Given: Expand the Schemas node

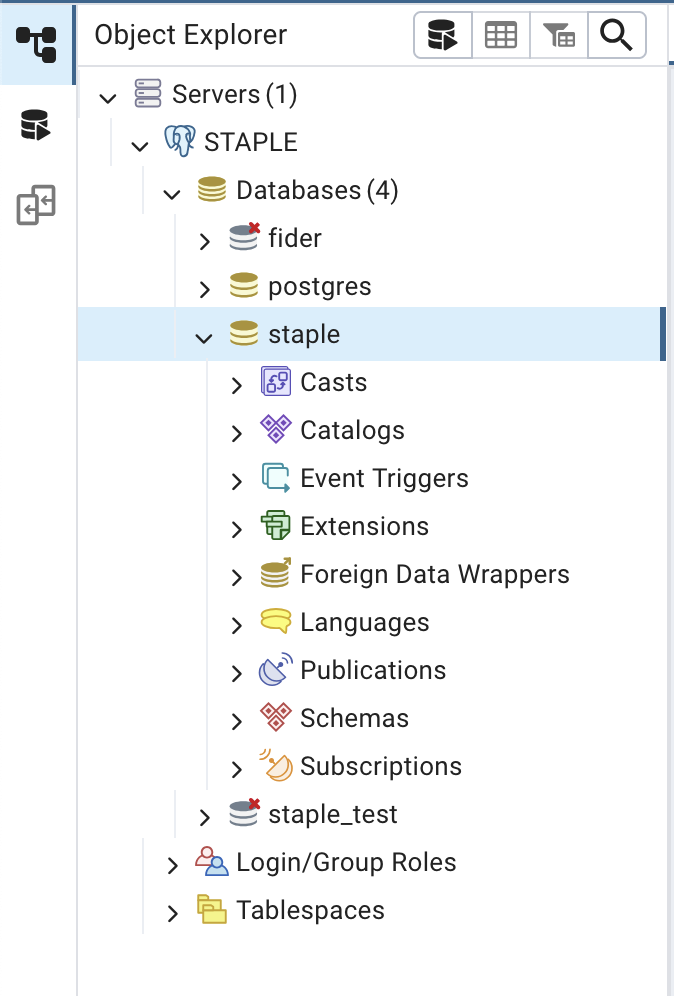Looking at the screenshot, I should (237, 721).
